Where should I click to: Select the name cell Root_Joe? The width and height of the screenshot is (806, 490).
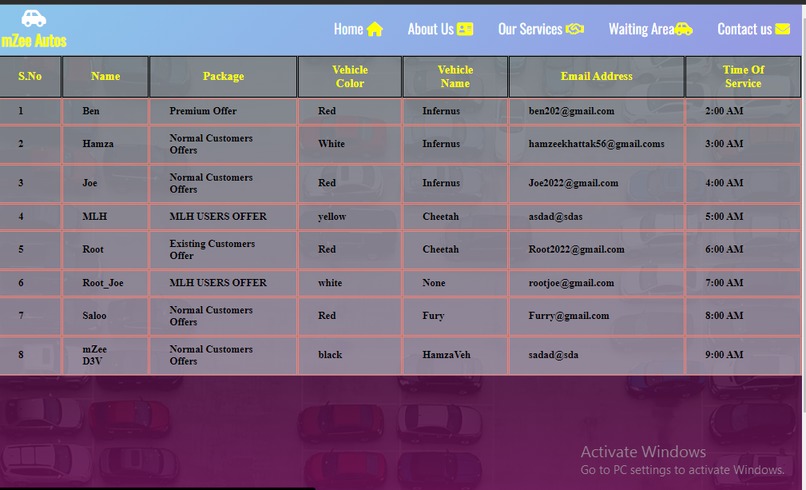103,283
